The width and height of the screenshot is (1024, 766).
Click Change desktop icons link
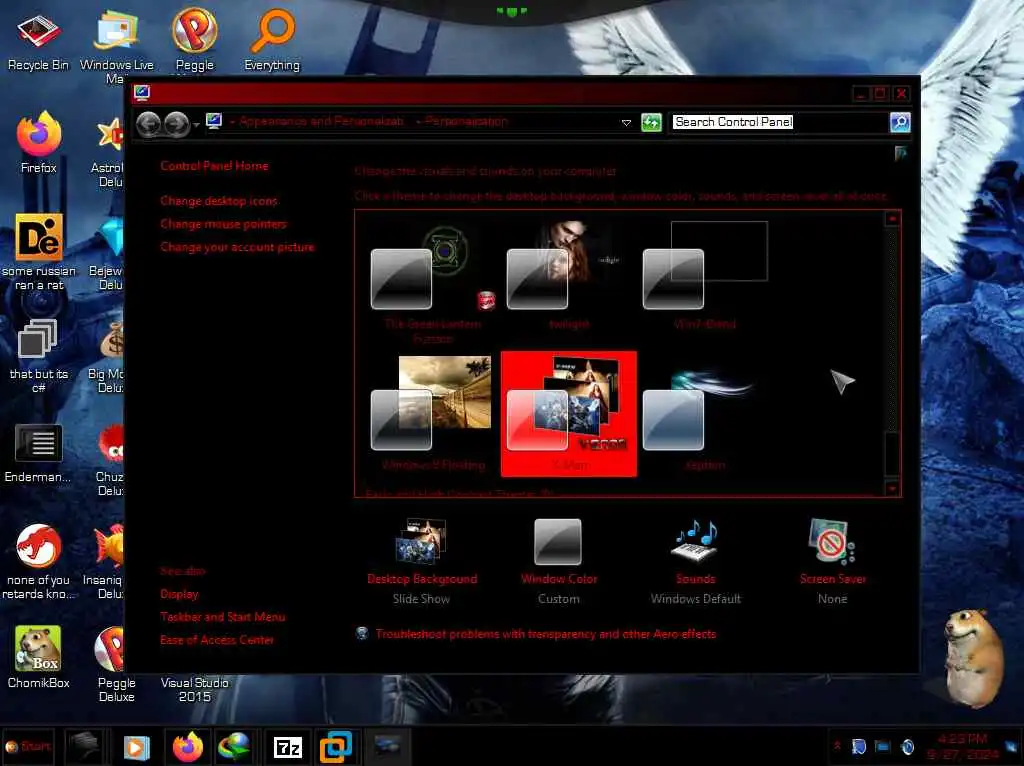pos(219,201)
